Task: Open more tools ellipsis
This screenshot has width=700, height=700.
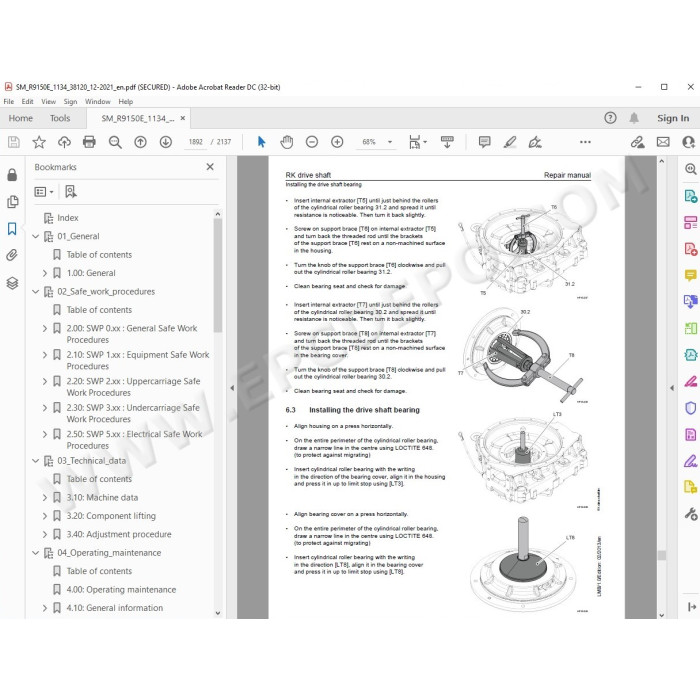Action: click(x=585, y=142)
